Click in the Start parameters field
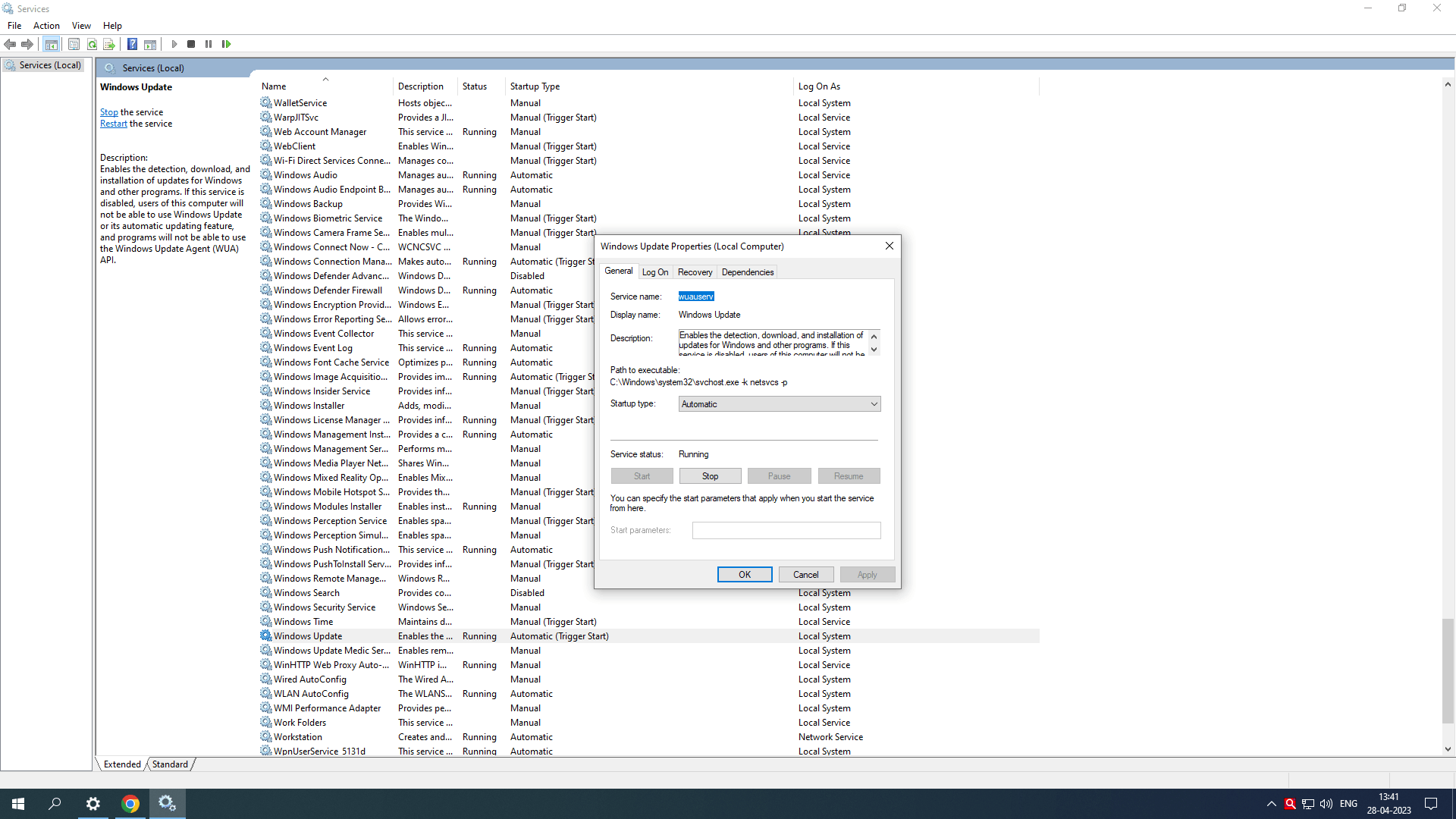Image resolution: width=1456 pixels, height=819 pixels. [x=786, y=530]
